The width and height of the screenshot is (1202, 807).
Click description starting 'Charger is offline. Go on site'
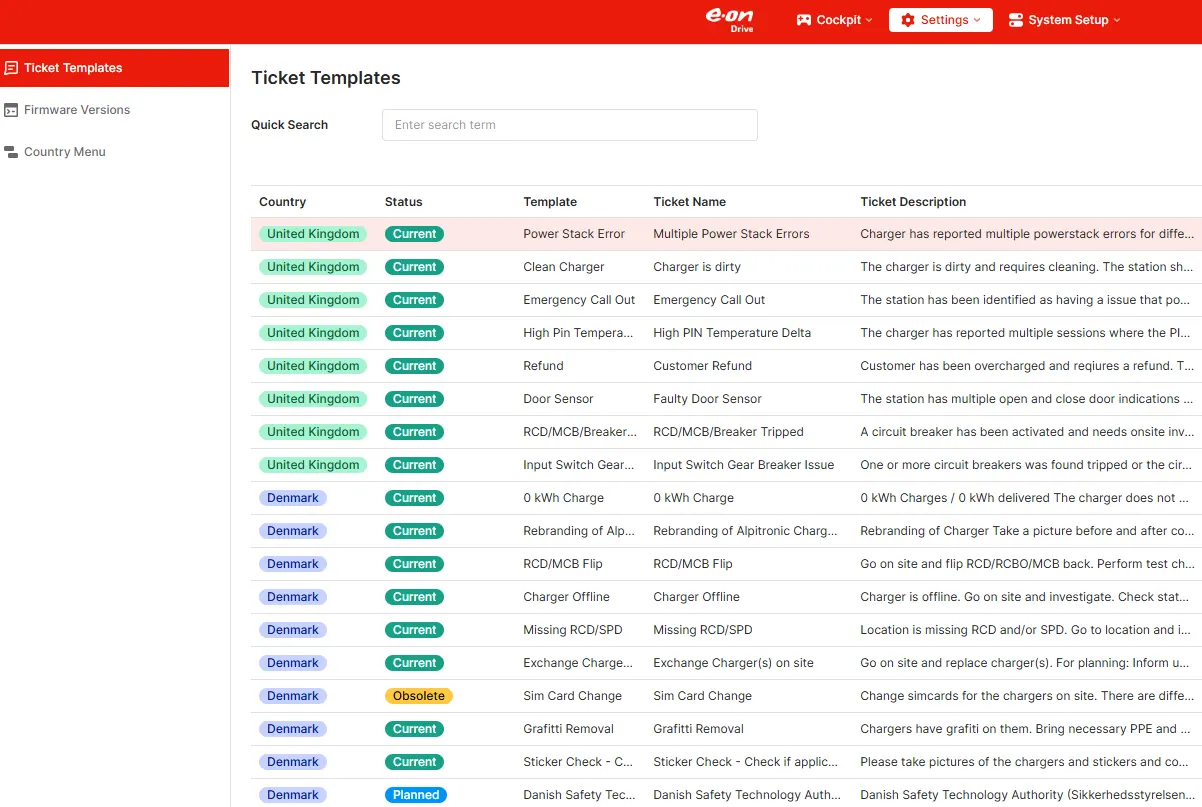coord(1027,597)
